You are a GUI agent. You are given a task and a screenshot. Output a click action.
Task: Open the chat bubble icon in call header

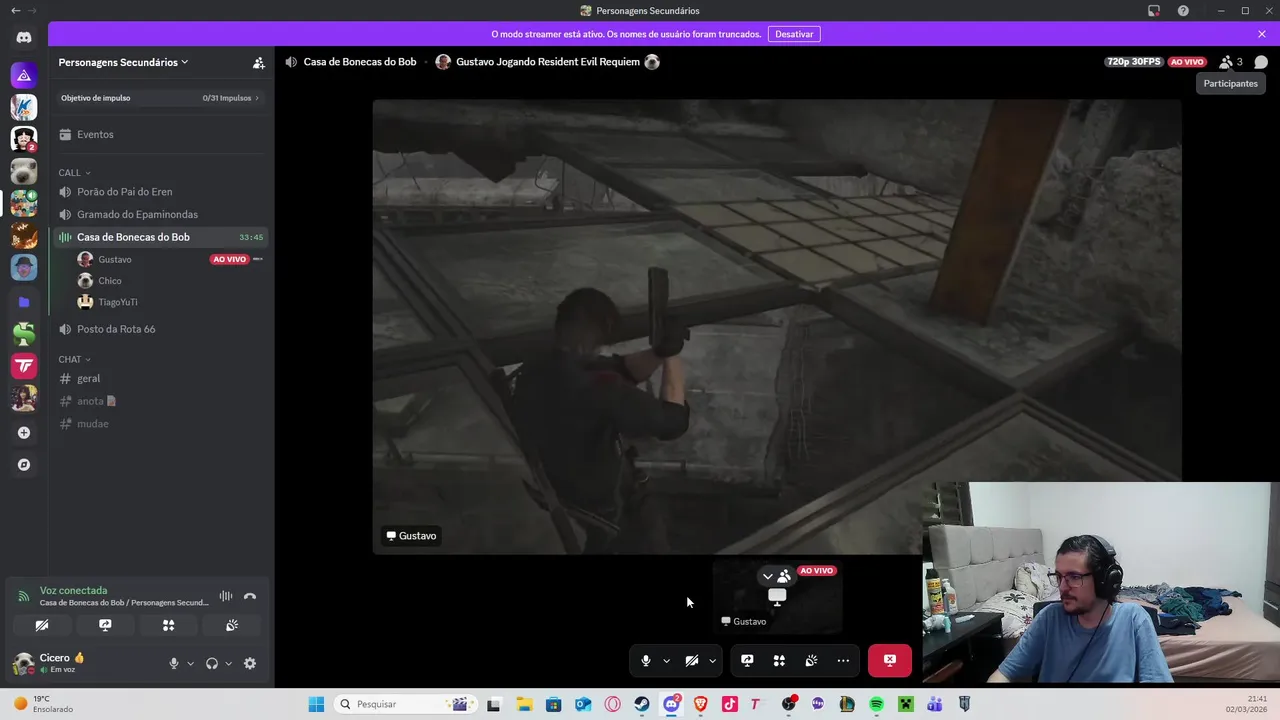1261,62
